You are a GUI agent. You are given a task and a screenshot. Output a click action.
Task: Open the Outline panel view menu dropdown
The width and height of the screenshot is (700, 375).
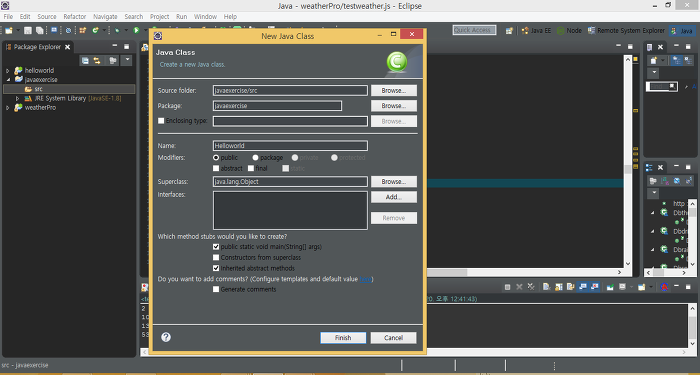coord(654,192)
